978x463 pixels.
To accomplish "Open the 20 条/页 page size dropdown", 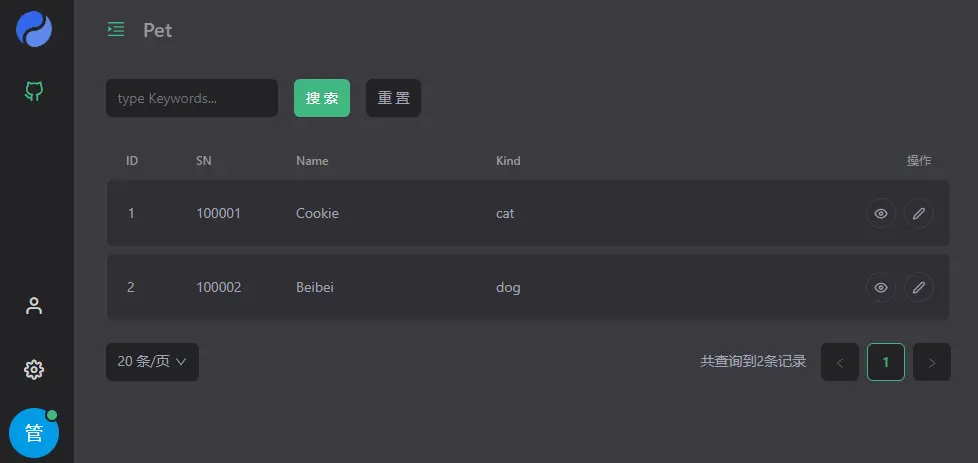I will [x=152, y=362].
